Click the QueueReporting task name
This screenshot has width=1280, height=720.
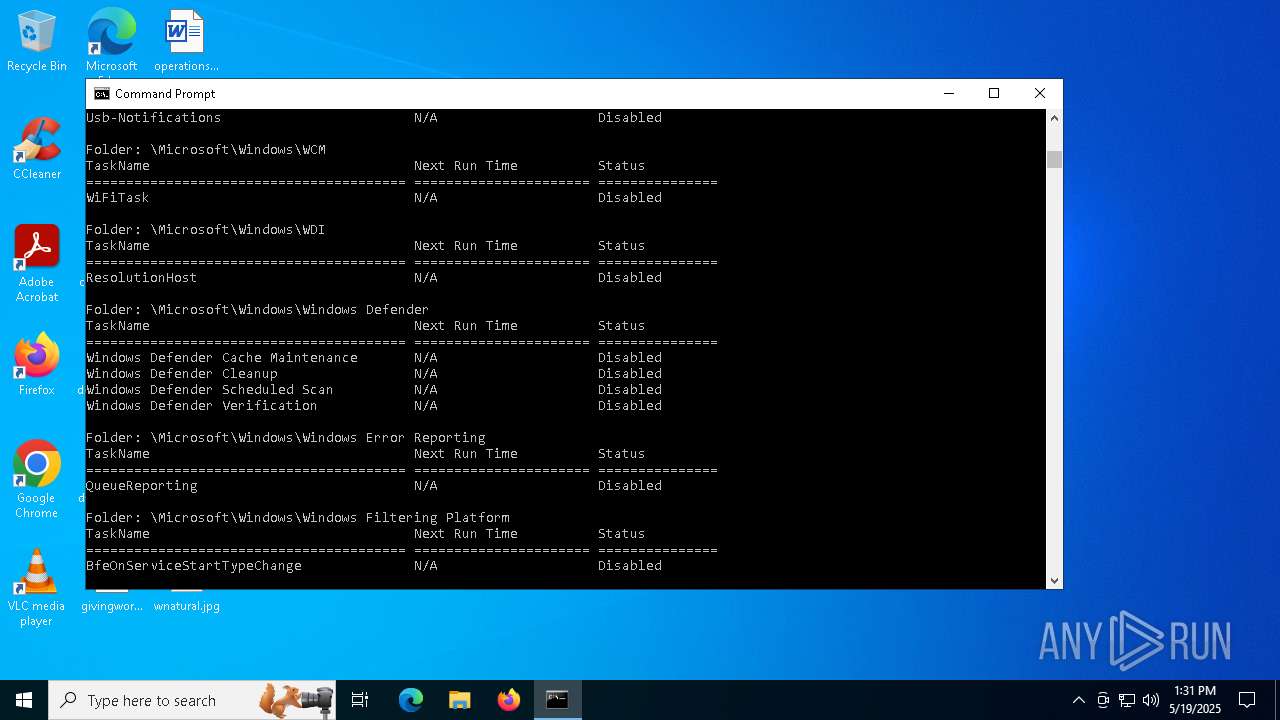coord(141,486)
